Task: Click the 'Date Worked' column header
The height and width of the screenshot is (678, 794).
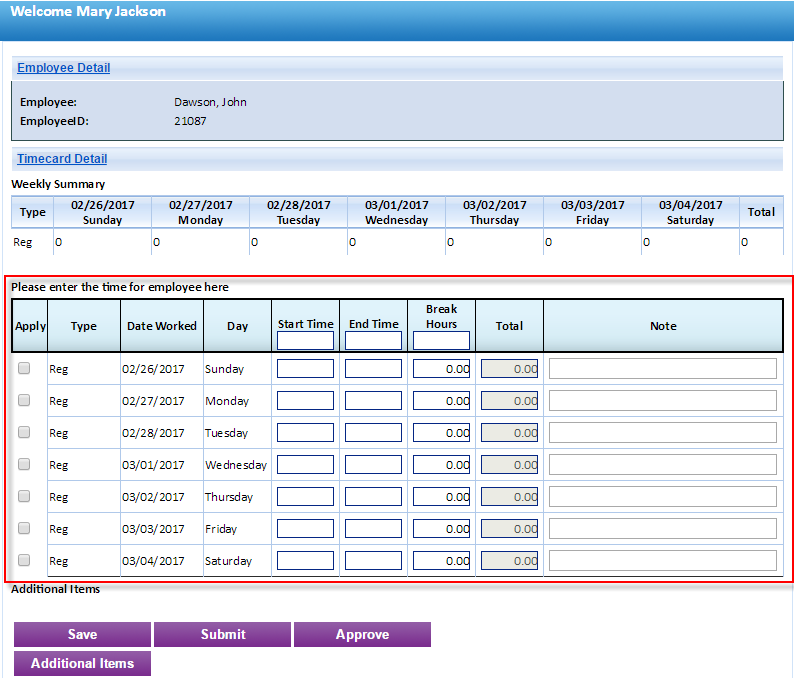Action: pyautogui.click(x=162, y=326)
